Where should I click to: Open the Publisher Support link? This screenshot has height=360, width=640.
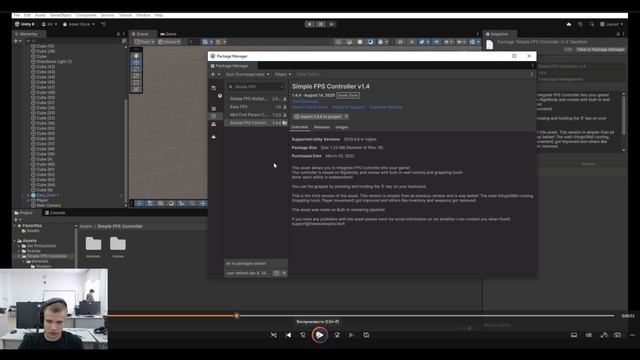[x=348, y=107]
